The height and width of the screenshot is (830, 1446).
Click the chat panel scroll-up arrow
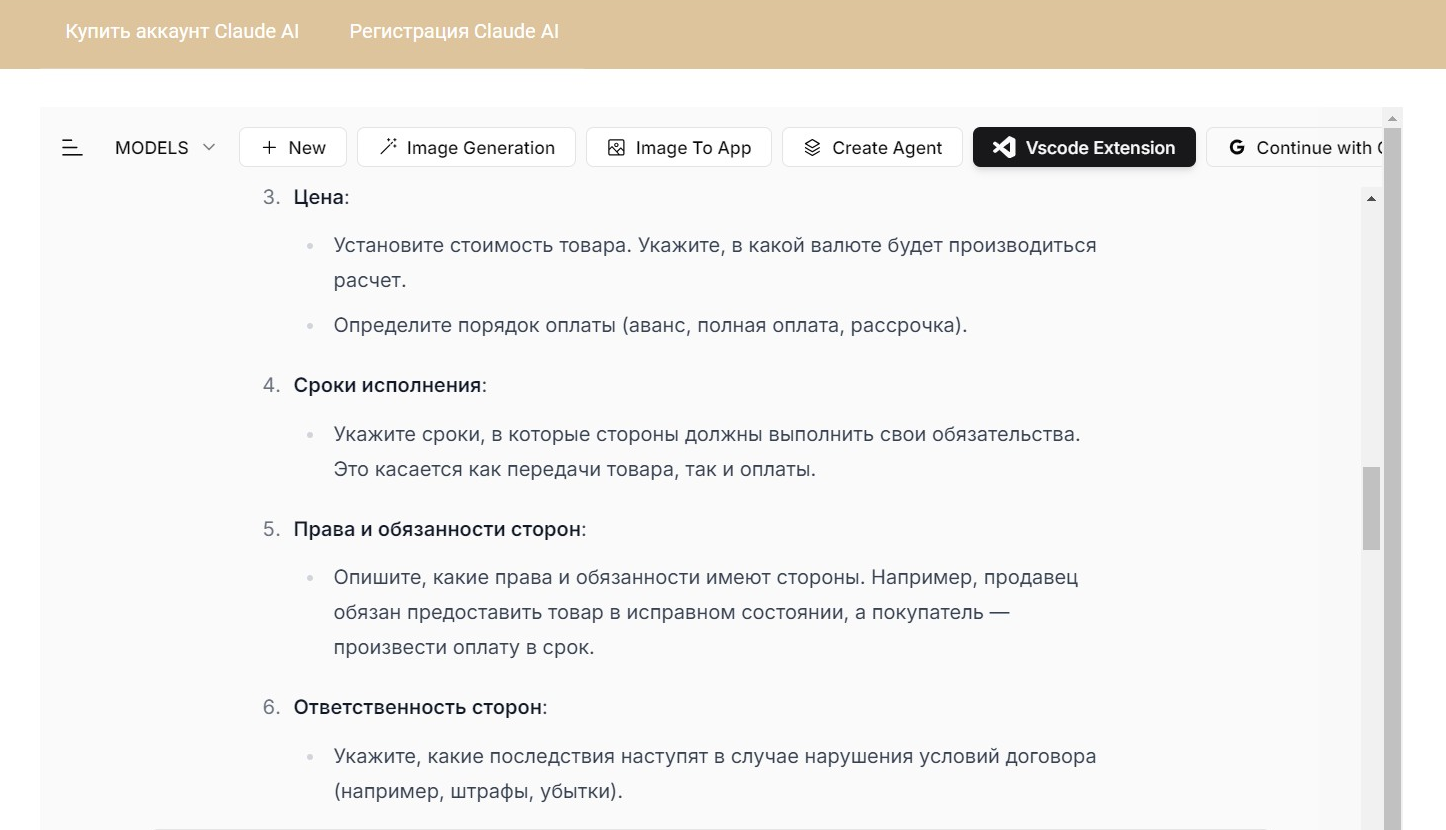point(1371,199)
